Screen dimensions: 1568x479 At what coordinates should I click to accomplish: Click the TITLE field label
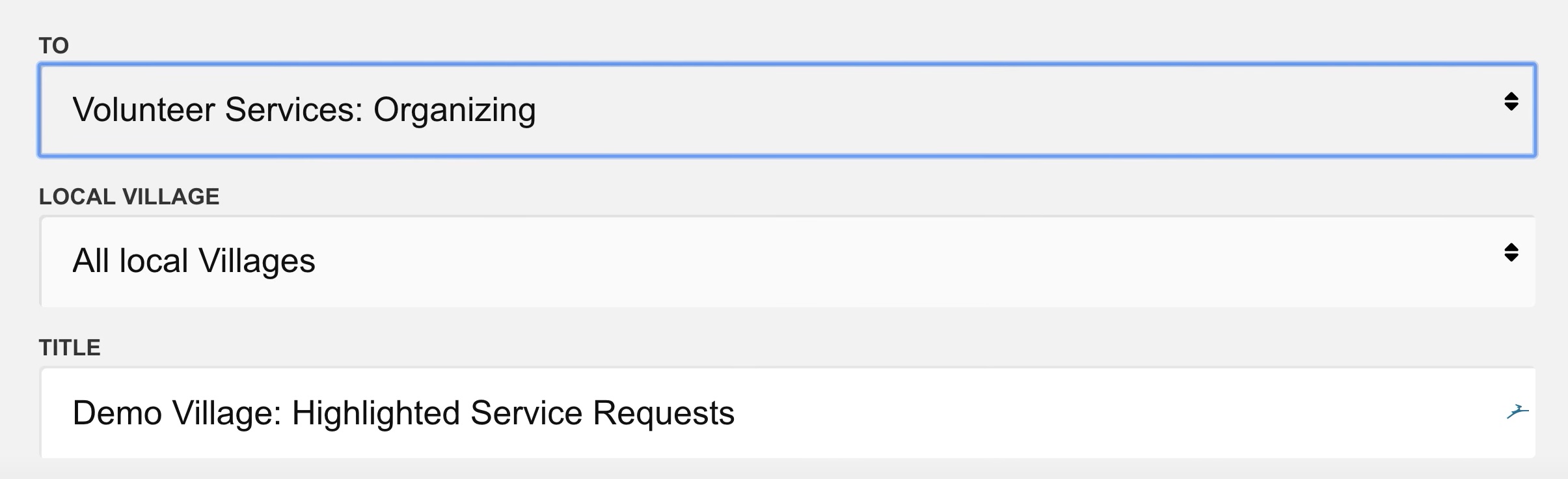(70, 348)
